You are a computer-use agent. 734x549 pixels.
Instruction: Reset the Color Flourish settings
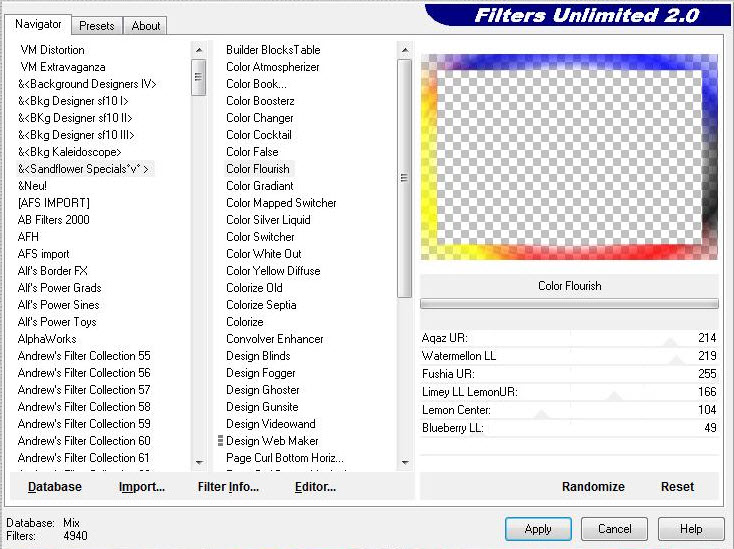[677, 487]
